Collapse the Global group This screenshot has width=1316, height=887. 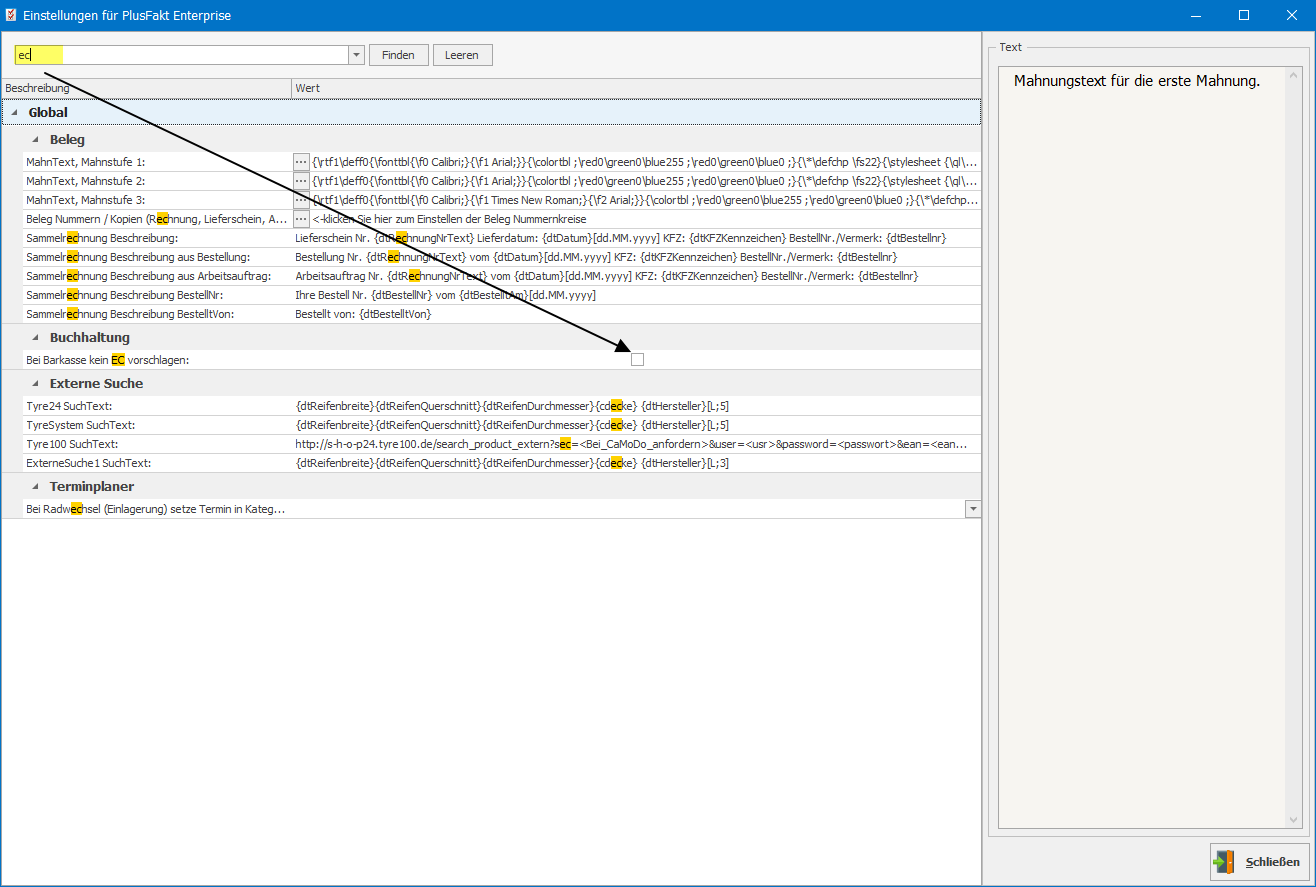(14, 113)
